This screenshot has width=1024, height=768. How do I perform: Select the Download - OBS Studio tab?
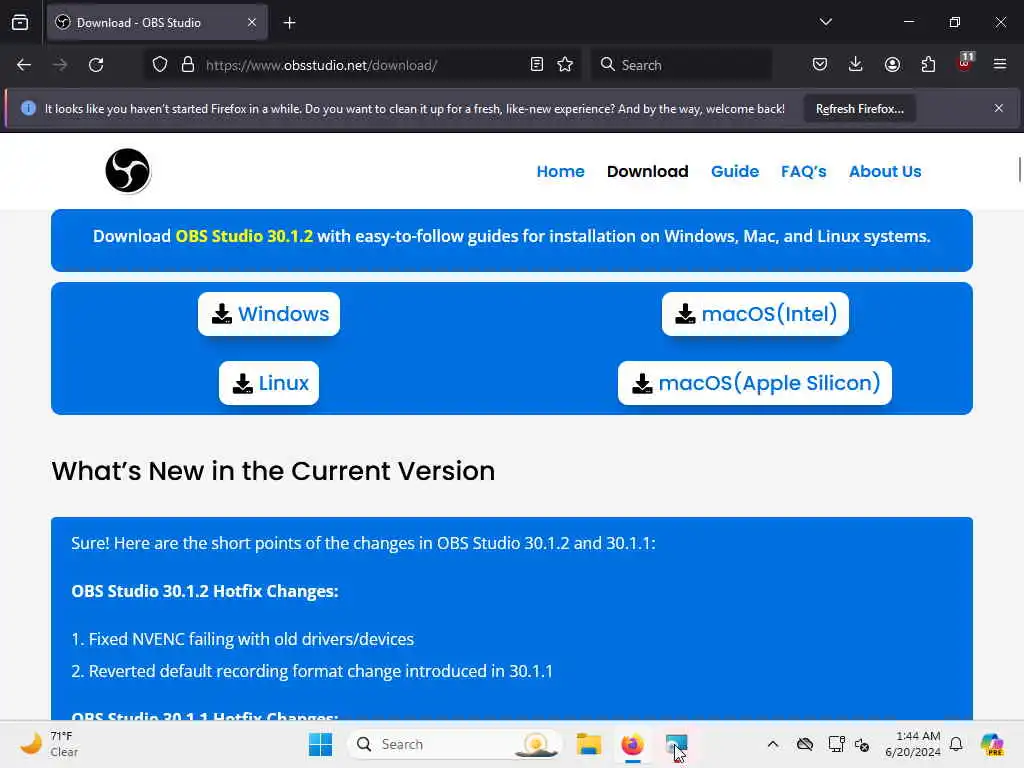[157, 23]
